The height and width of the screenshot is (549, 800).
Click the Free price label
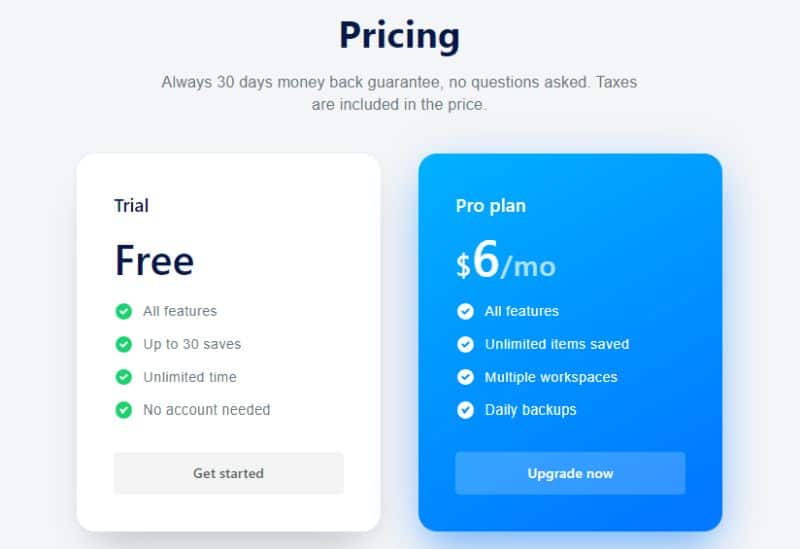pyautogui.click(x=155, y=261)
